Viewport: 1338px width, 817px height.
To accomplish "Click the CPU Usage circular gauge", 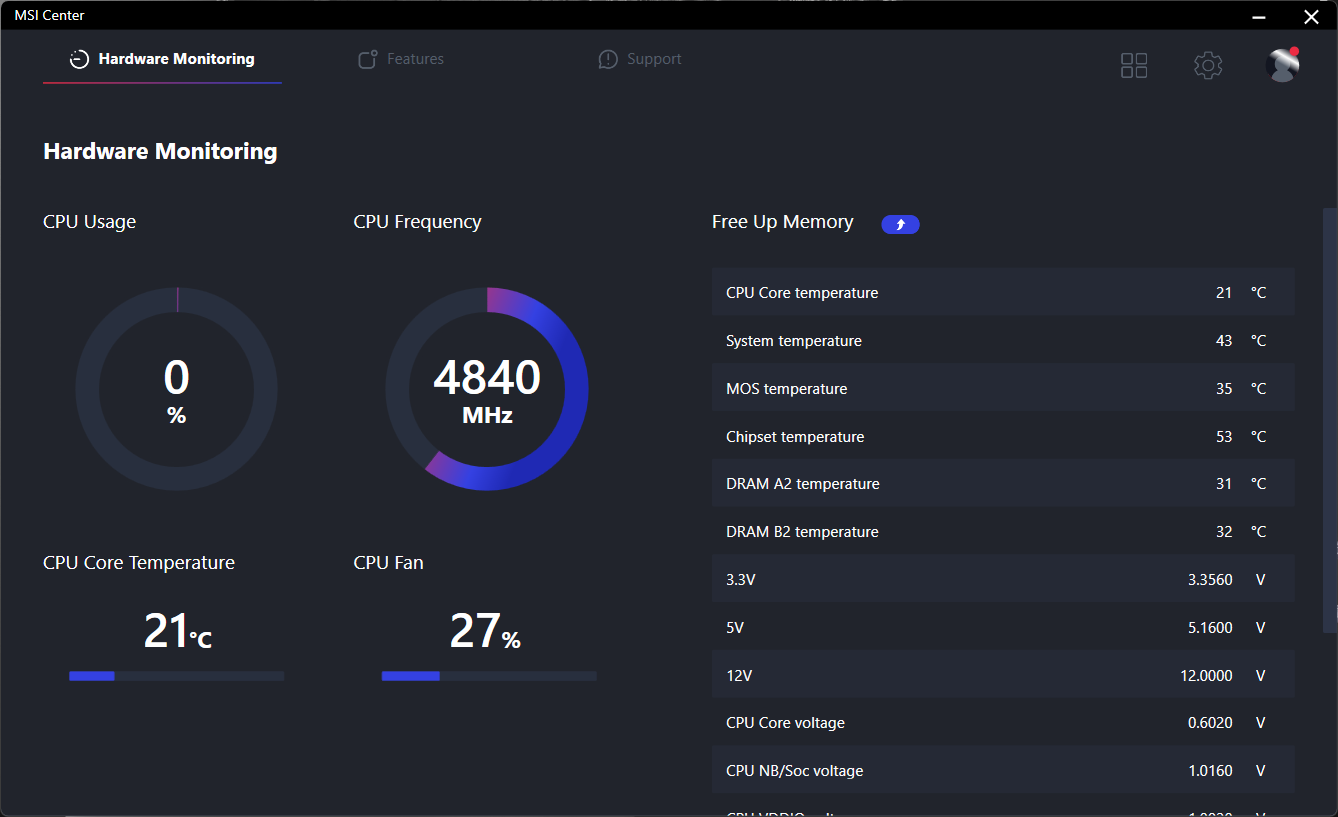I will pyautogui.click(x=177, y=389).
